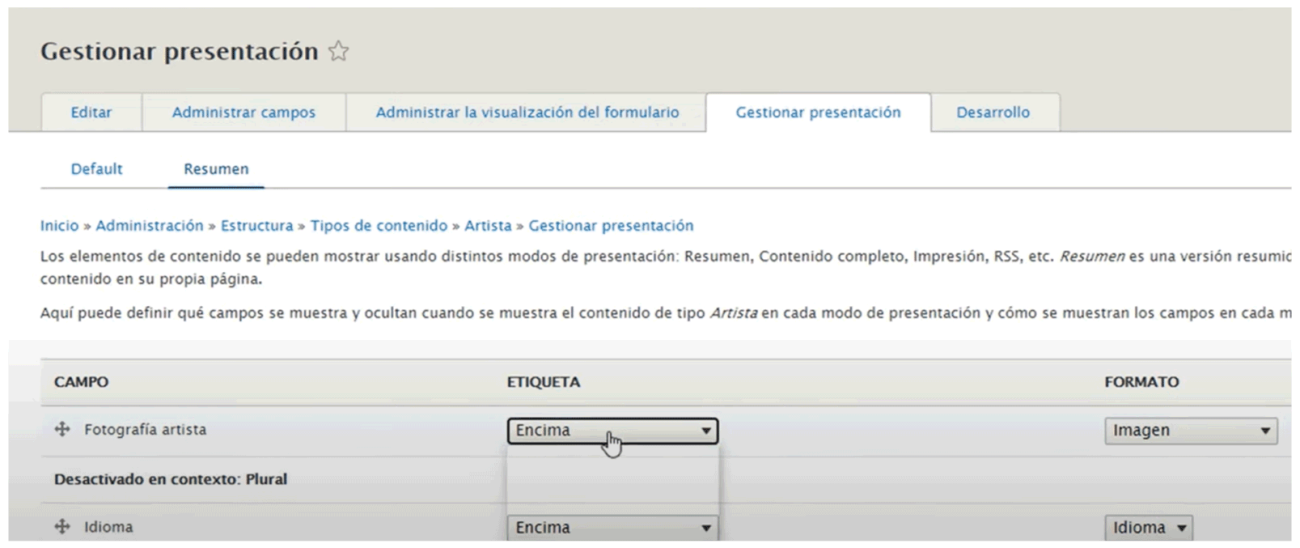The height and width of the screenshot is (548, 1300).
Task: Open the Idioma format dropdown
Action: coord(1149,527)
